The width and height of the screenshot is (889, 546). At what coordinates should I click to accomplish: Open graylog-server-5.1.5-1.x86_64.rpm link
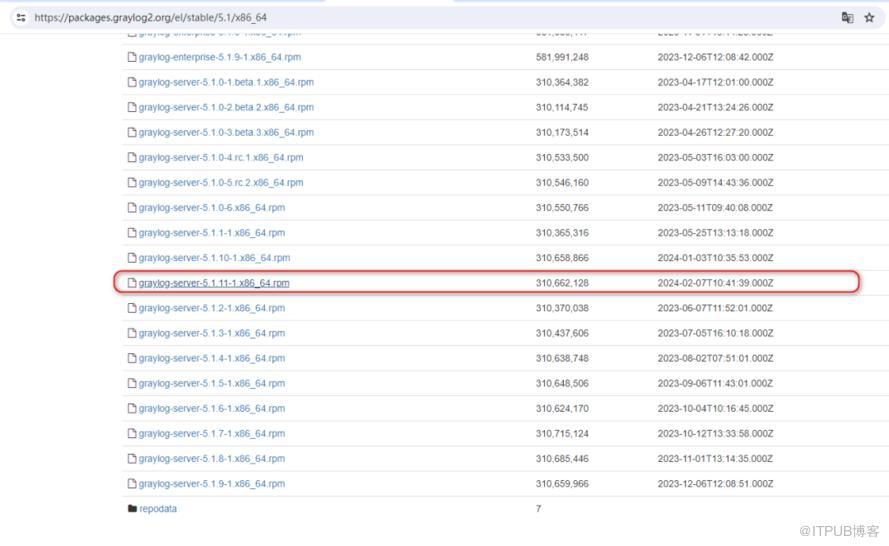click(x=212, y=383)
